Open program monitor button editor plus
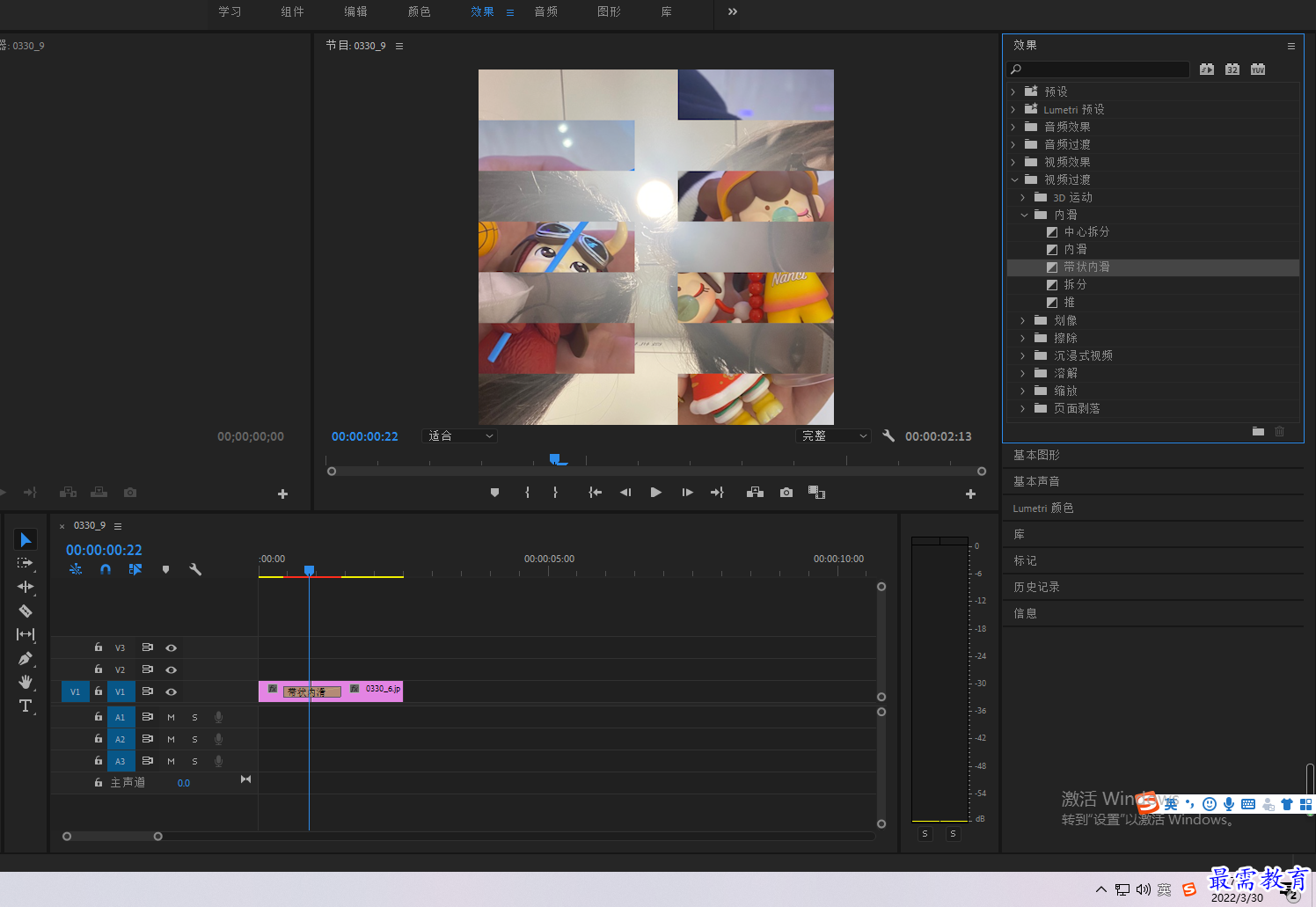This screenshot has height=907, width=1316. click(x=970, y=494)
